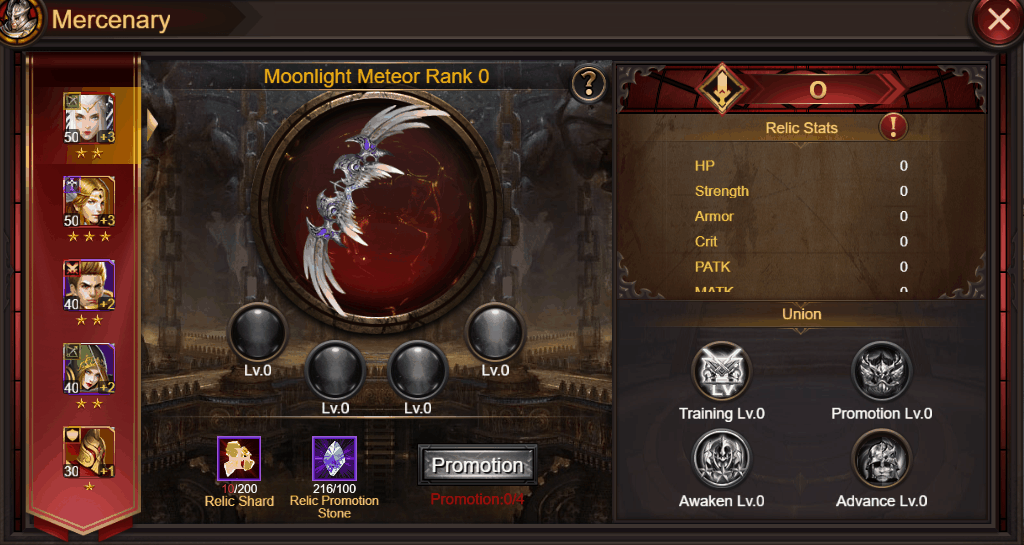Select the white-haired level 50 mercenary portrait
The height and width of the screenshot is (545, 1024).
89,118
